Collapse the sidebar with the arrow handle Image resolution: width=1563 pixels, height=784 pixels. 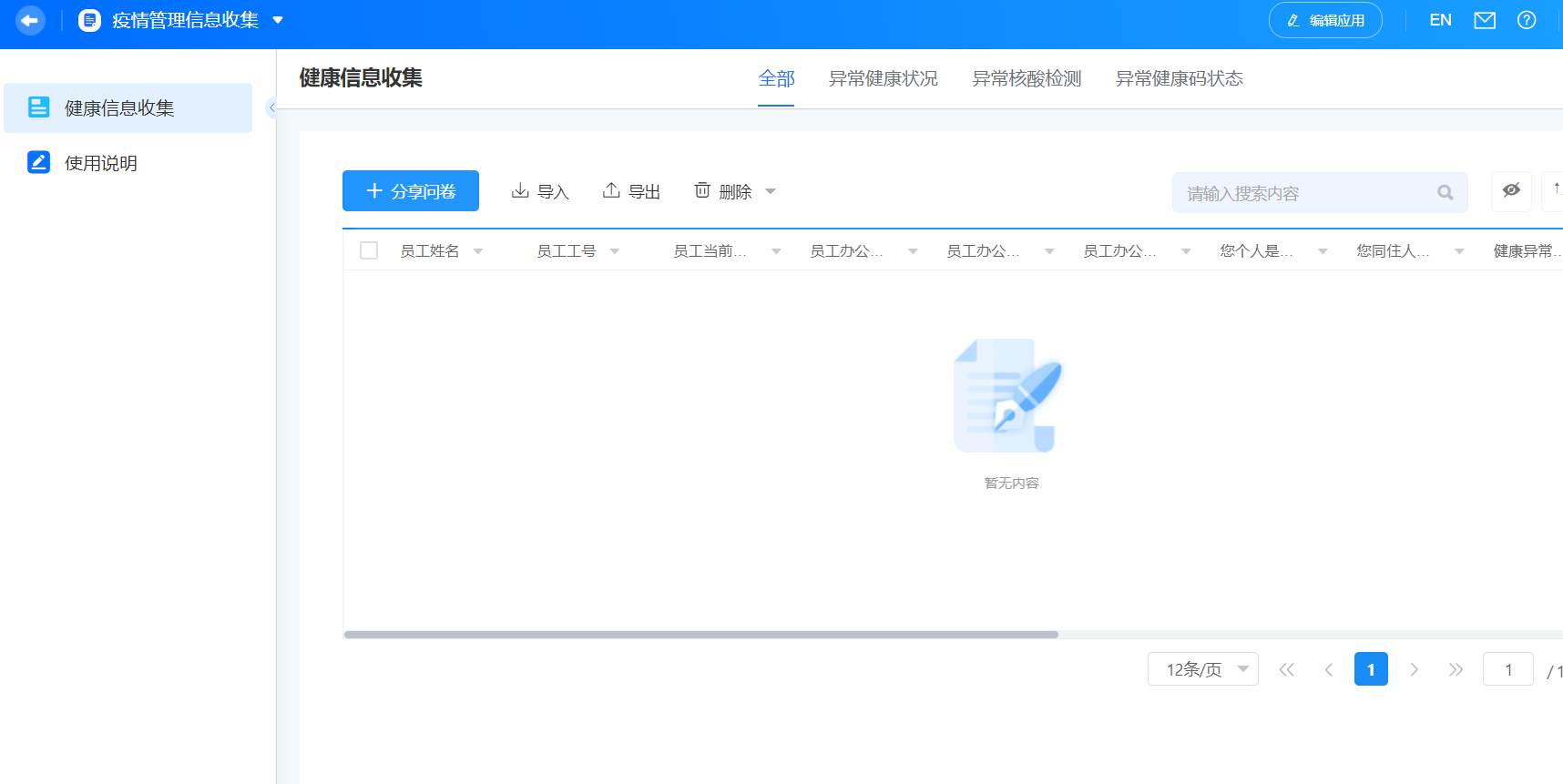[271, 107]
